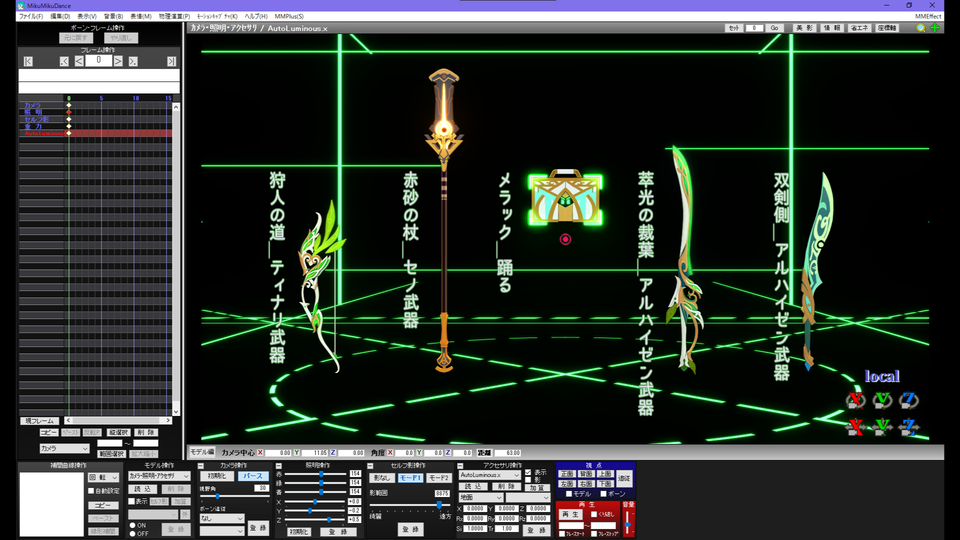Step forward one frame arrow
This screenshot has height=540, width=960.
tap(118, 61)
